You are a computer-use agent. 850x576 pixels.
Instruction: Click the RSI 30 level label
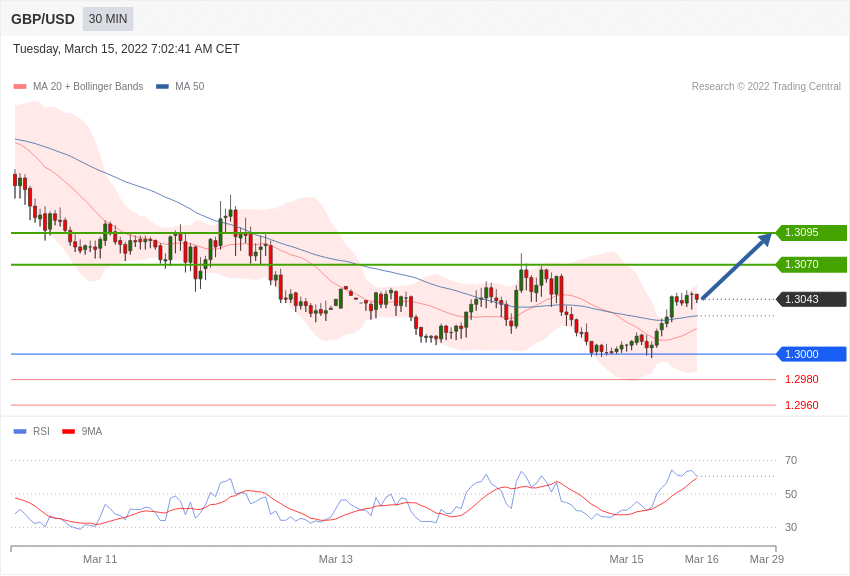coord(791,527)
